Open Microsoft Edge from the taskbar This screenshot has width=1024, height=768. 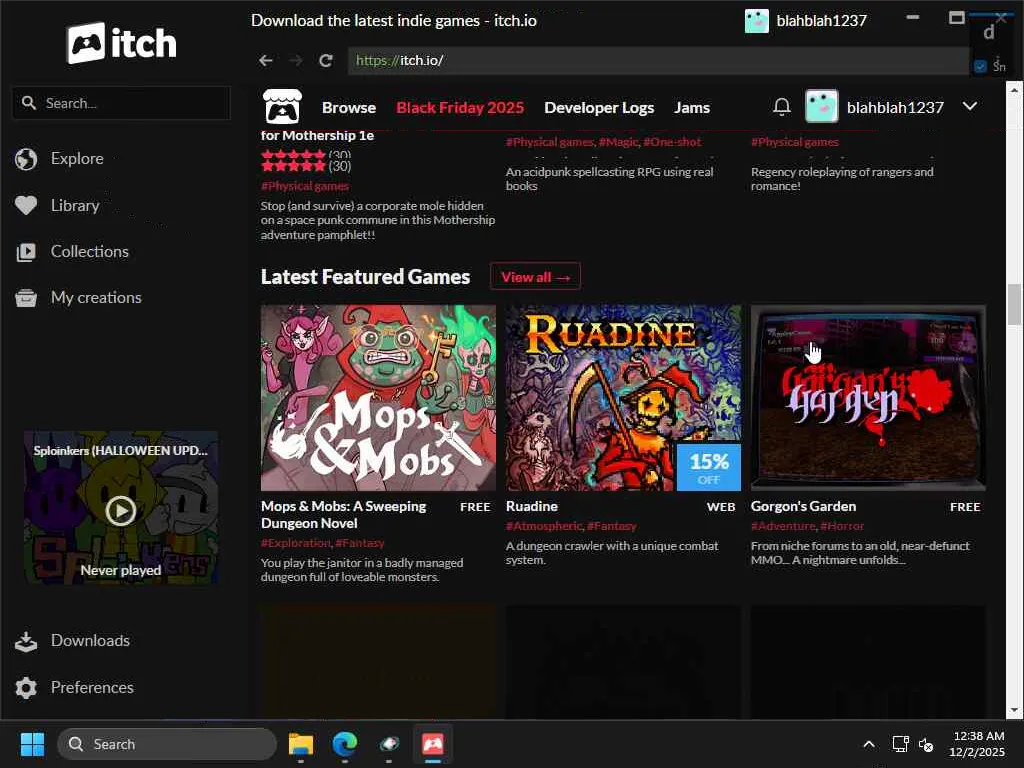[345, 744]
